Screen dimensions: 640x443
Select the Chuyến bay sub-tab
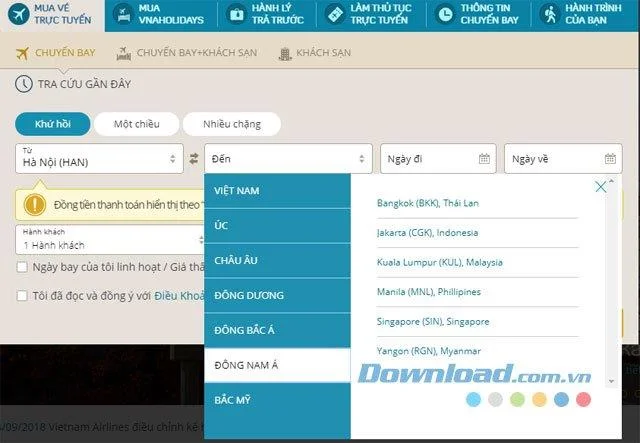(56, 53)
